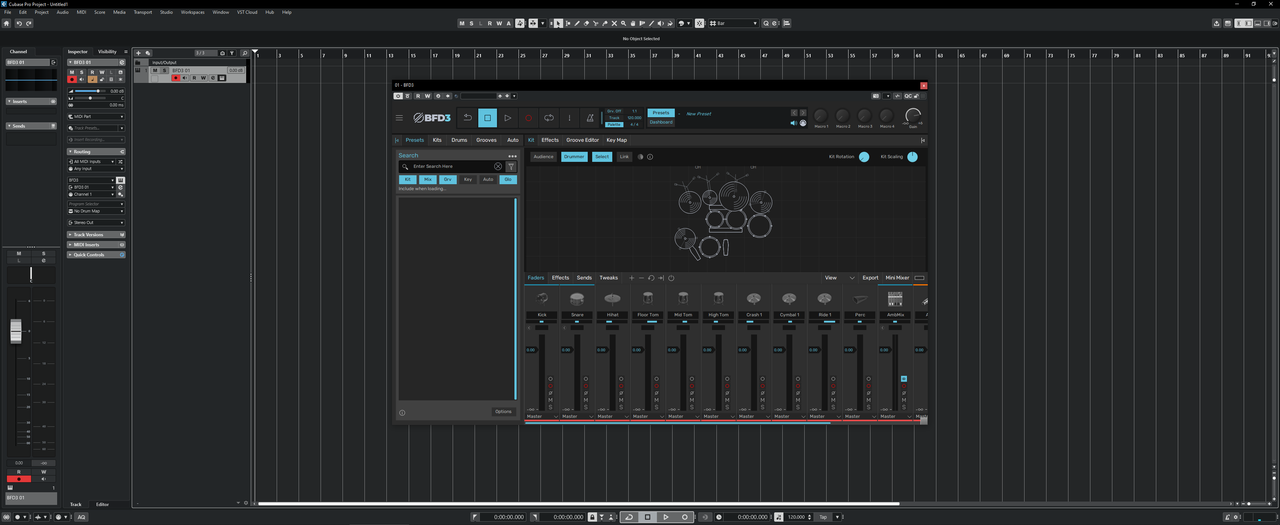Toggle the Mix search filter
This screenshot has height=525, width=1280.
(428, 179)
